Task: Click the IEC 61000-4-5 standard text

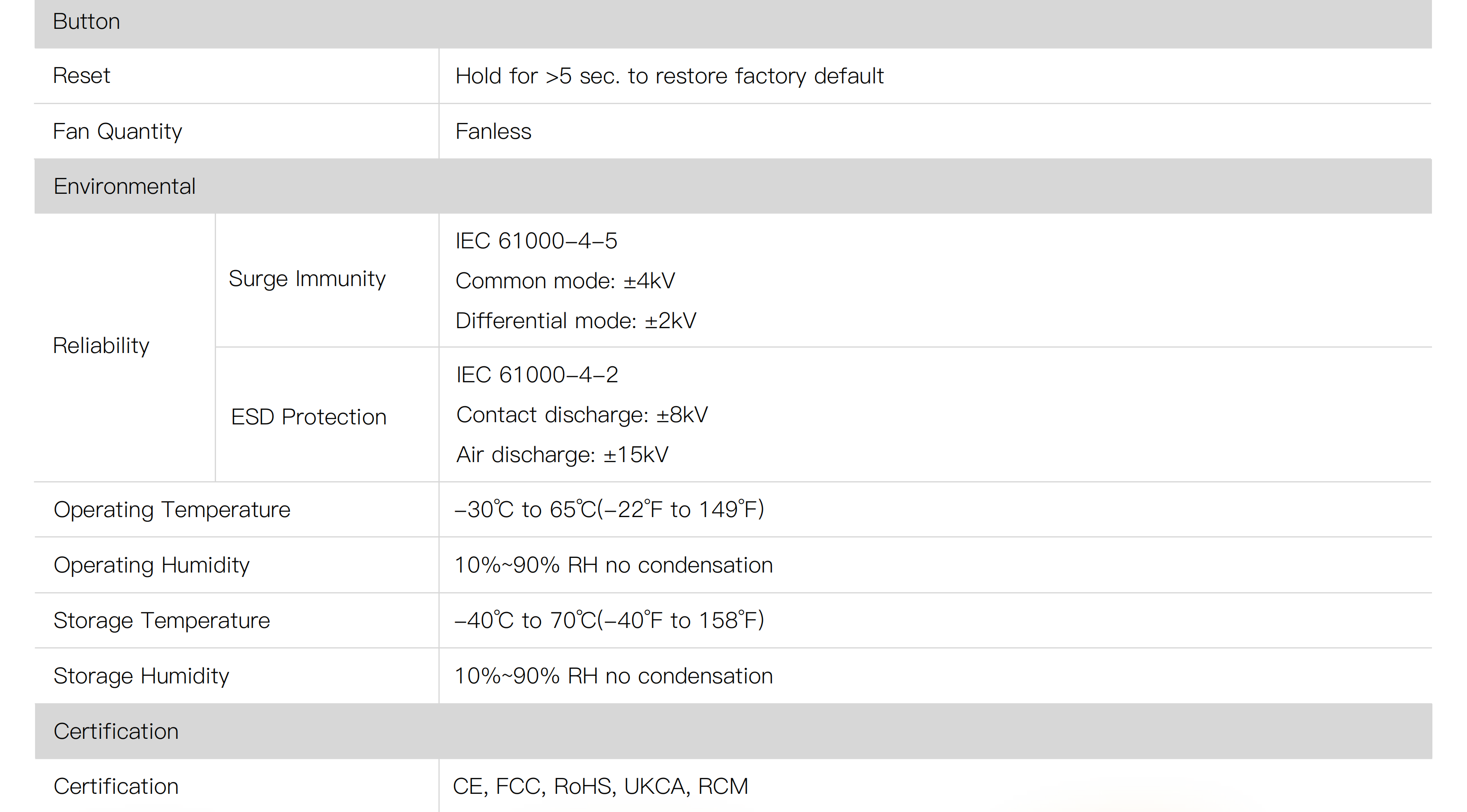Action: [536, 241]
